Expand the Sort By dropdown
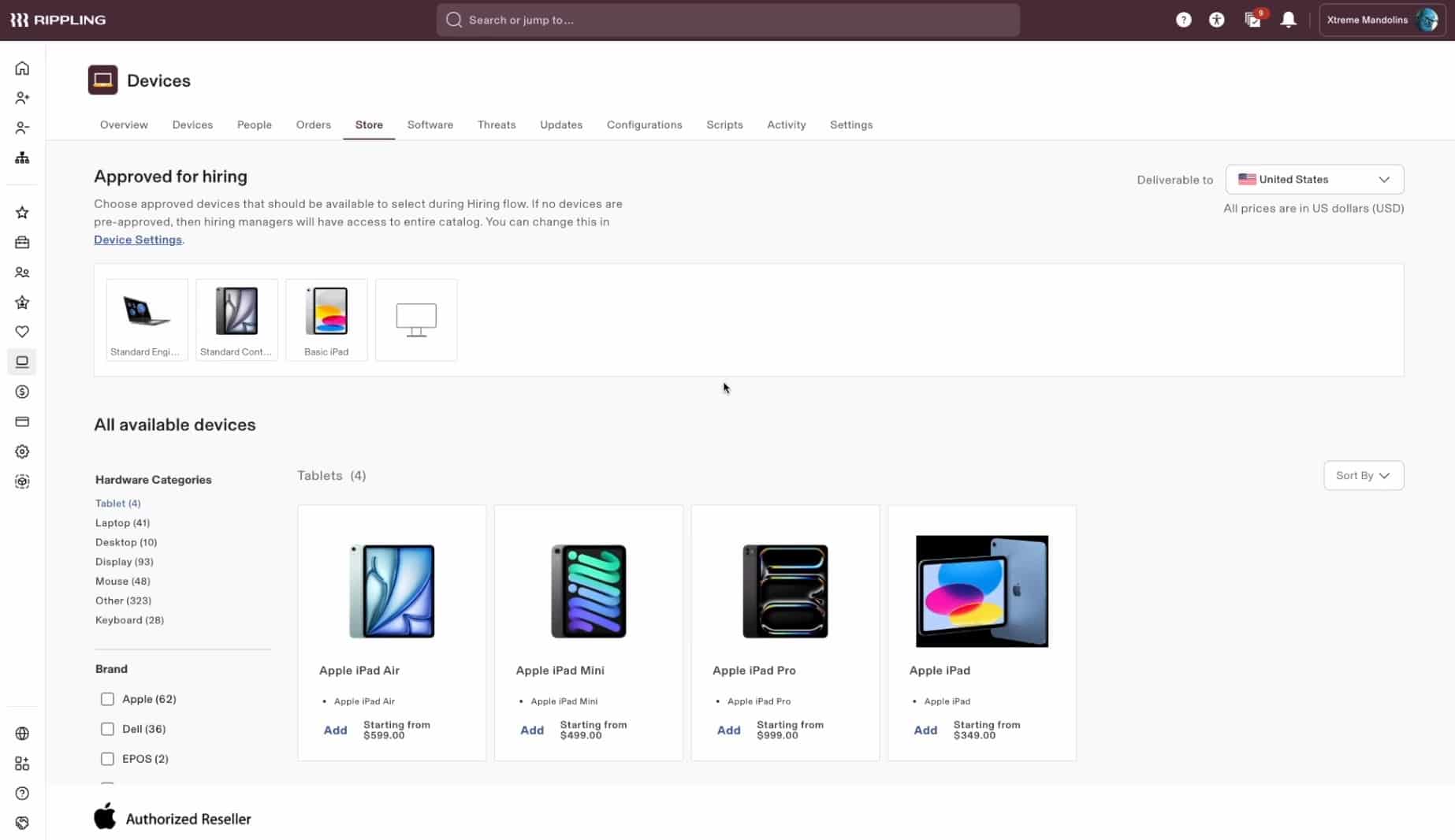Screen dimensions: 1455x840 pyautogui.click(x=1363, y=476)
